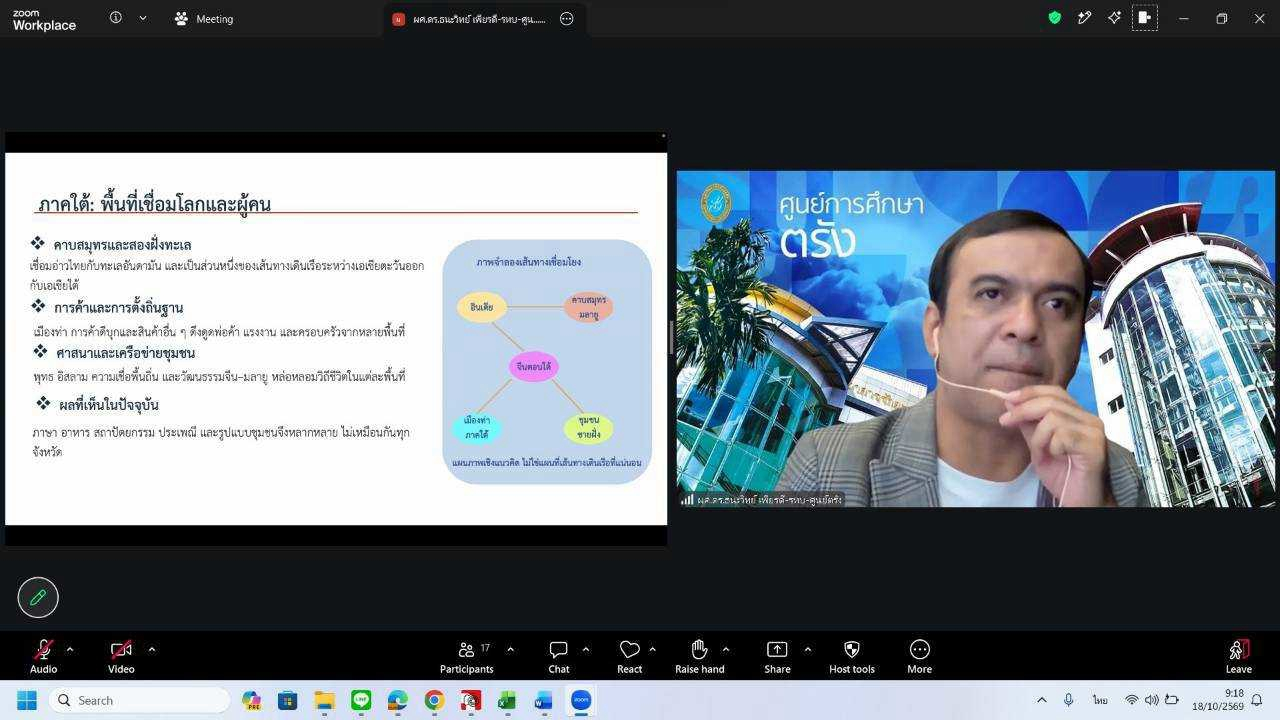Open the Chat panel
Screen dimensions: 1280x720
point(559,656)
